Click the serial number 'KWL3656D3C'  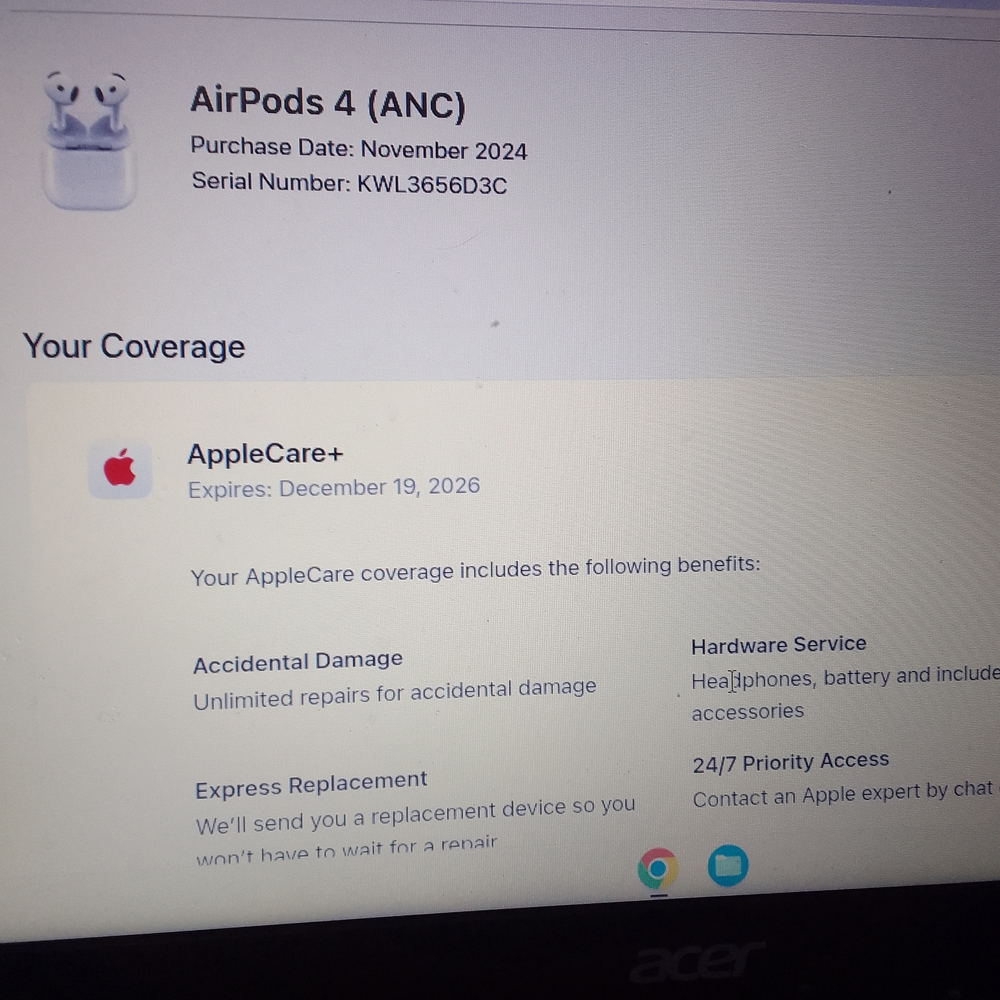click(432, 185)
